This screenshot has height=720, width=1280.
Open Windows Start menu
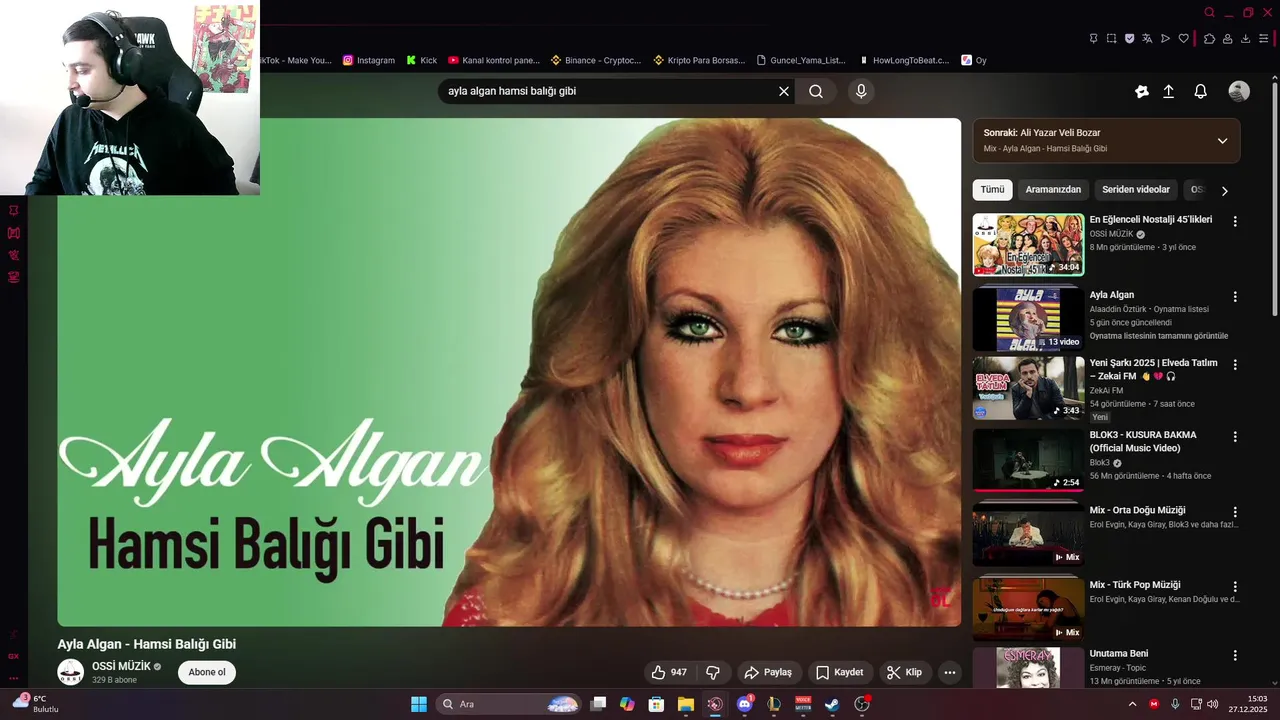[419, 704]
